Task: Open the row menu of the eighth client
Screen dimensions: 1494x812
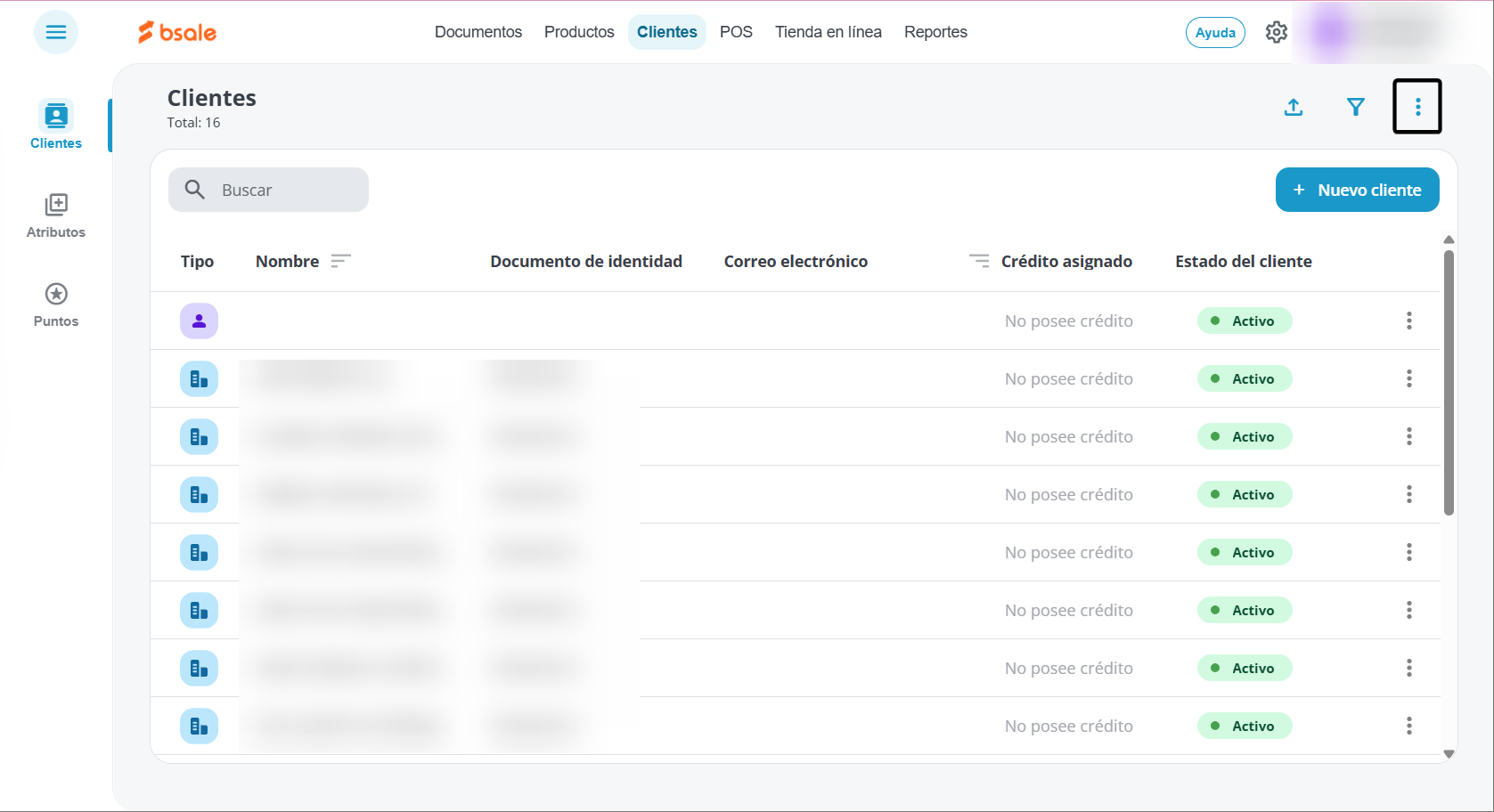Action: [x=1409, y=726]
